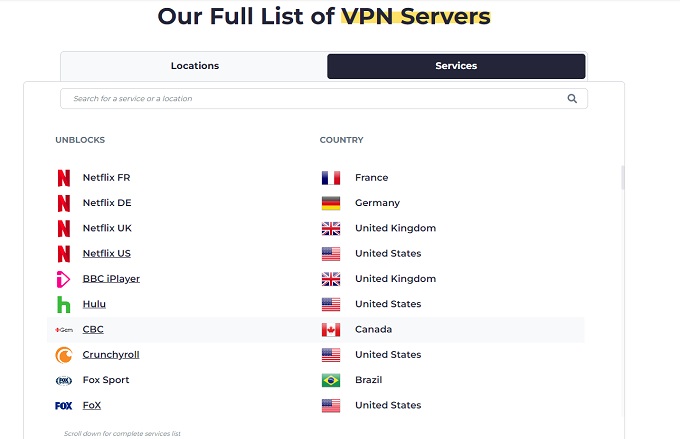Click the Netflix icon beside Netflix FR

click(x=64, y=178)
